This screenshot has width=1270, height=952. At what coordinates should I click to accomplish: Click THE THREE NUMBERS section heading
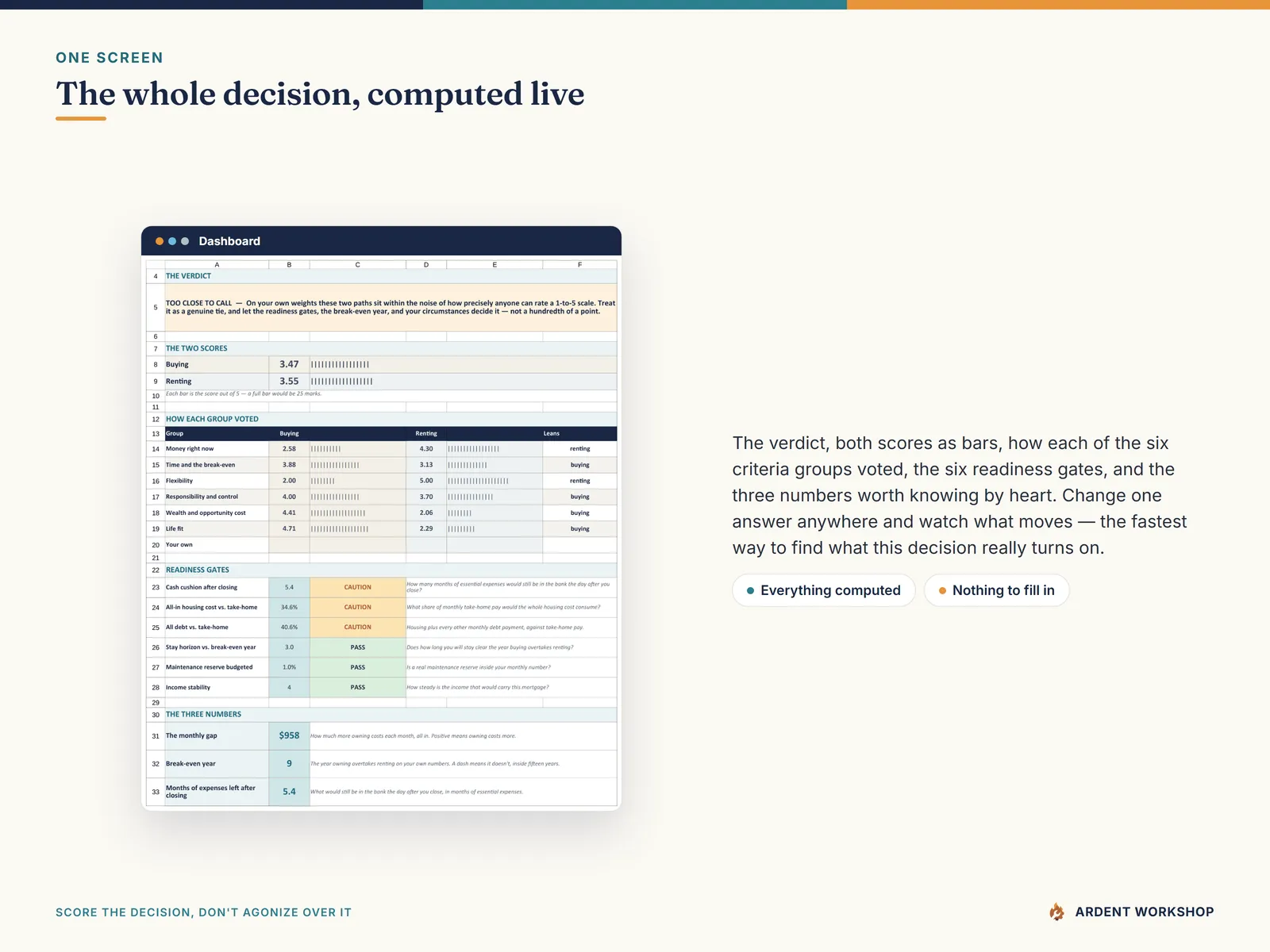point(203,714)
